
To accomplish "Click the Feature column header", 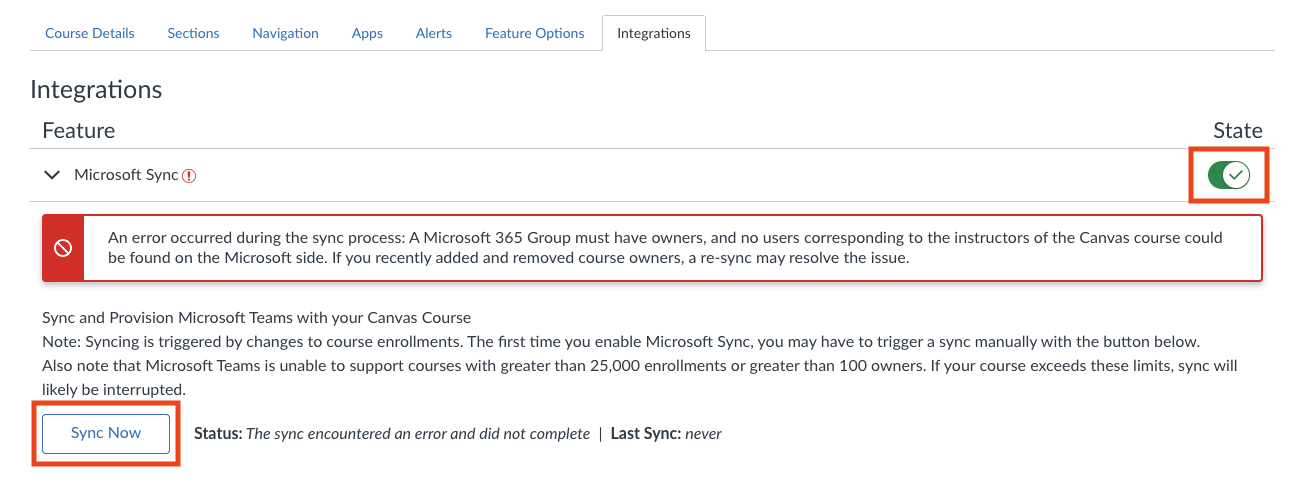I will pos(78,131).
